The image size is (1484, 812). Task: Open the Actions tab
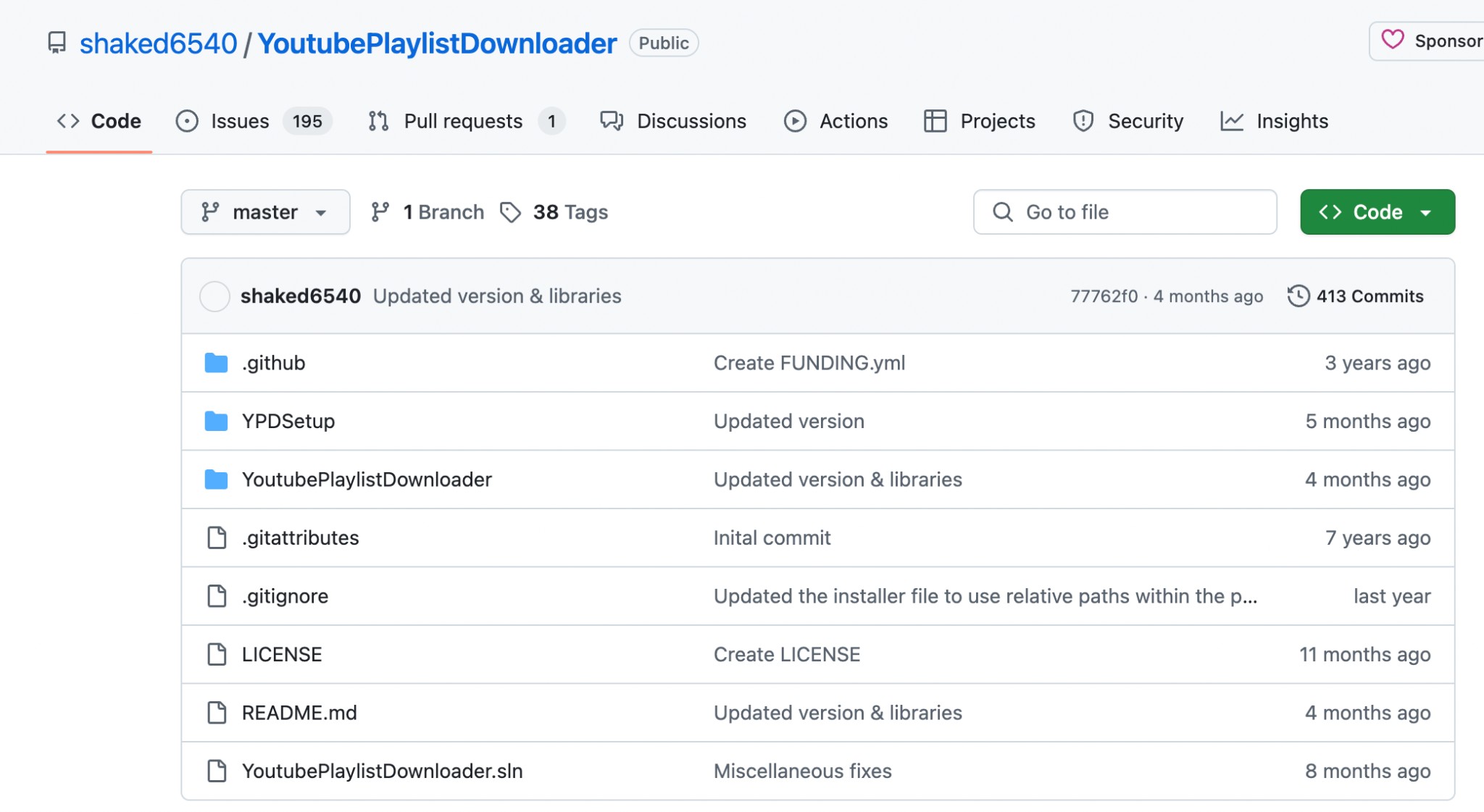[x=836, y=121]
